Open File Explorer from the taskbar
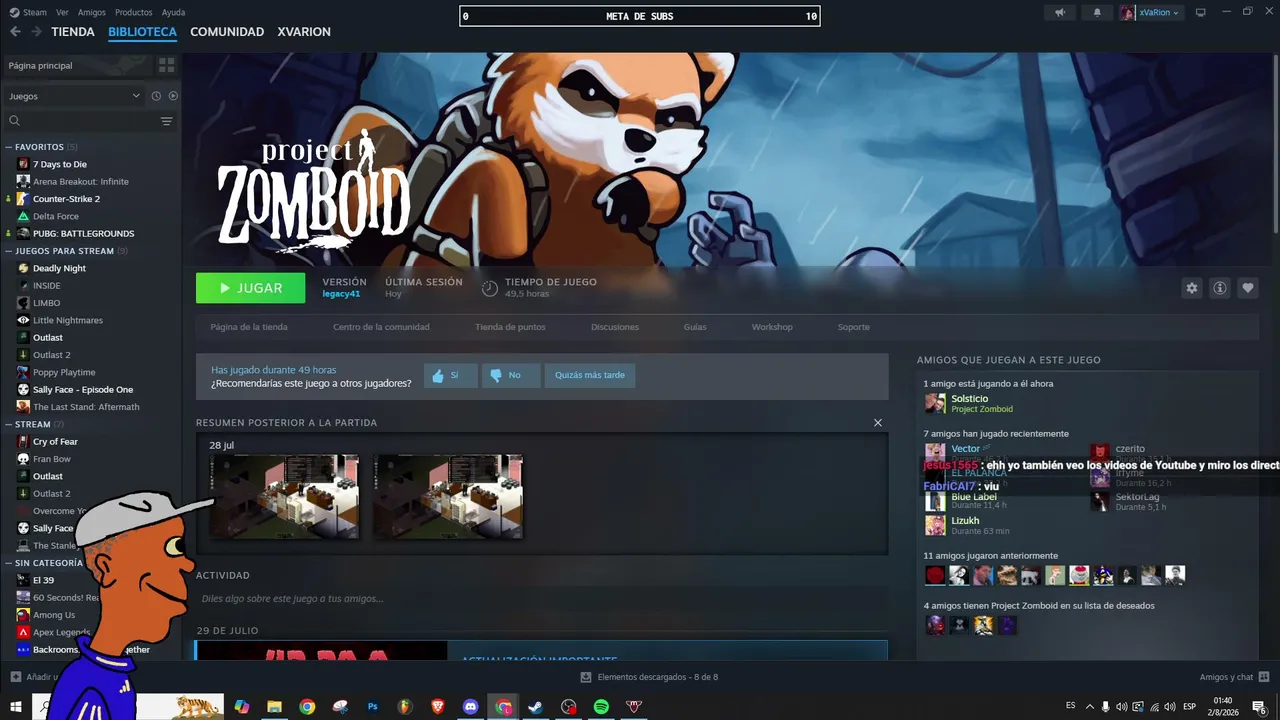The image size is (1280, 720). (274, 707)
